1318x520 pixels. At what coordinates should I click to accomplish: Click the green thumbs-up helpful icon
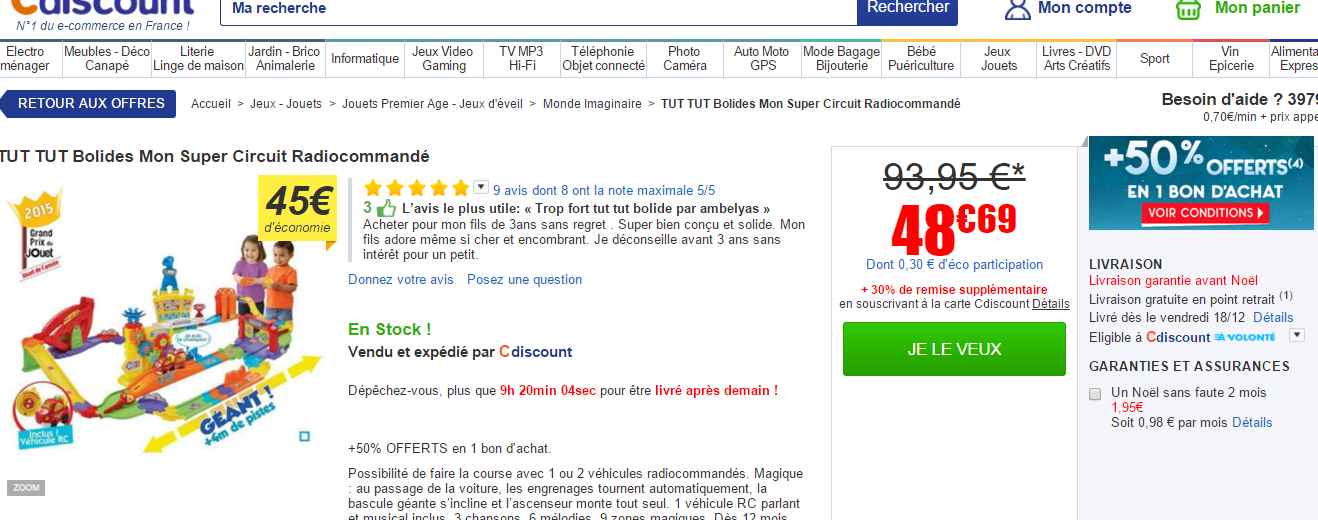click(386, 209)
